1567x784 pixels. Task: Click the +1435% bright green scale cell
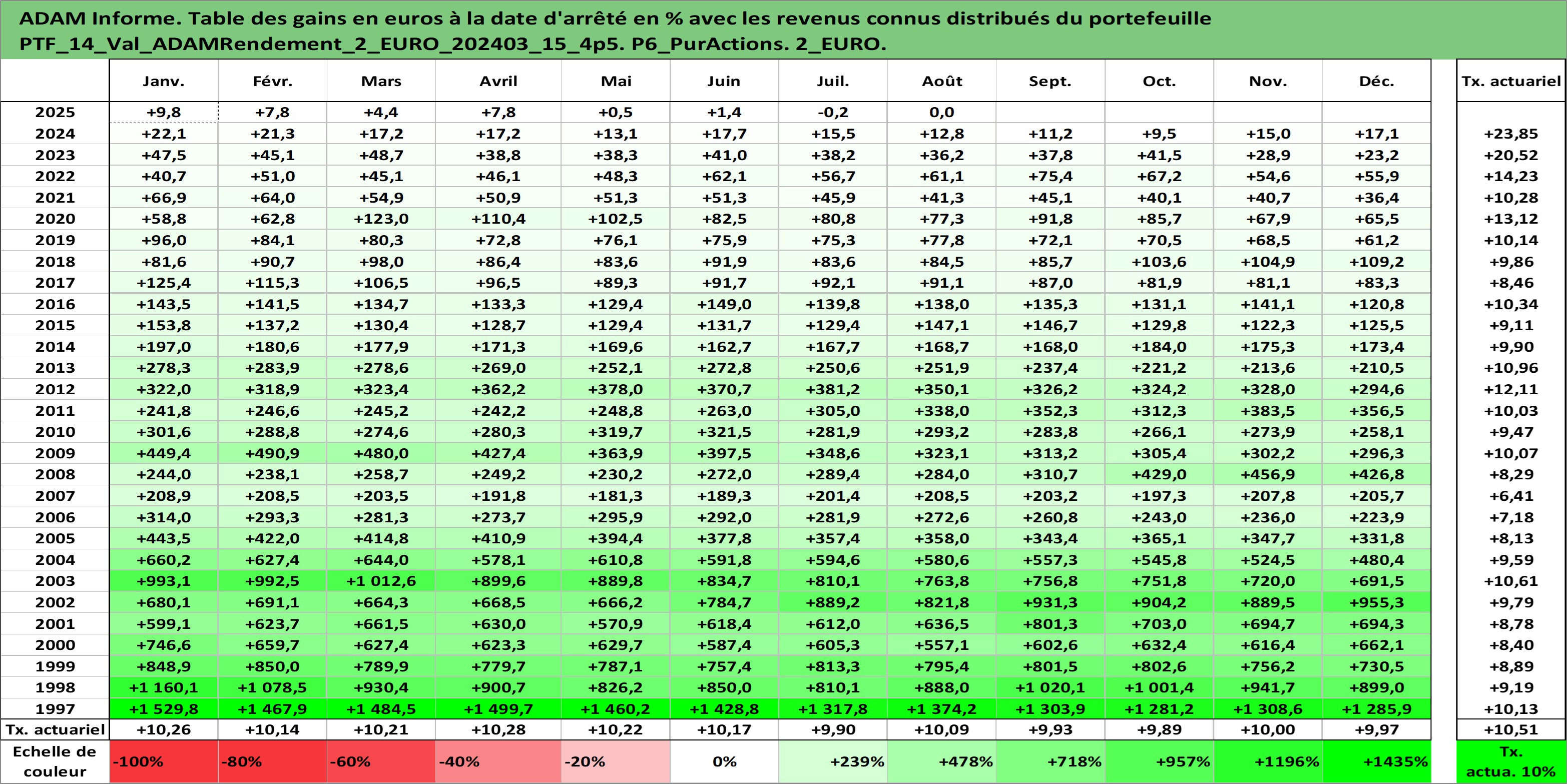(x=1377, y=761)
